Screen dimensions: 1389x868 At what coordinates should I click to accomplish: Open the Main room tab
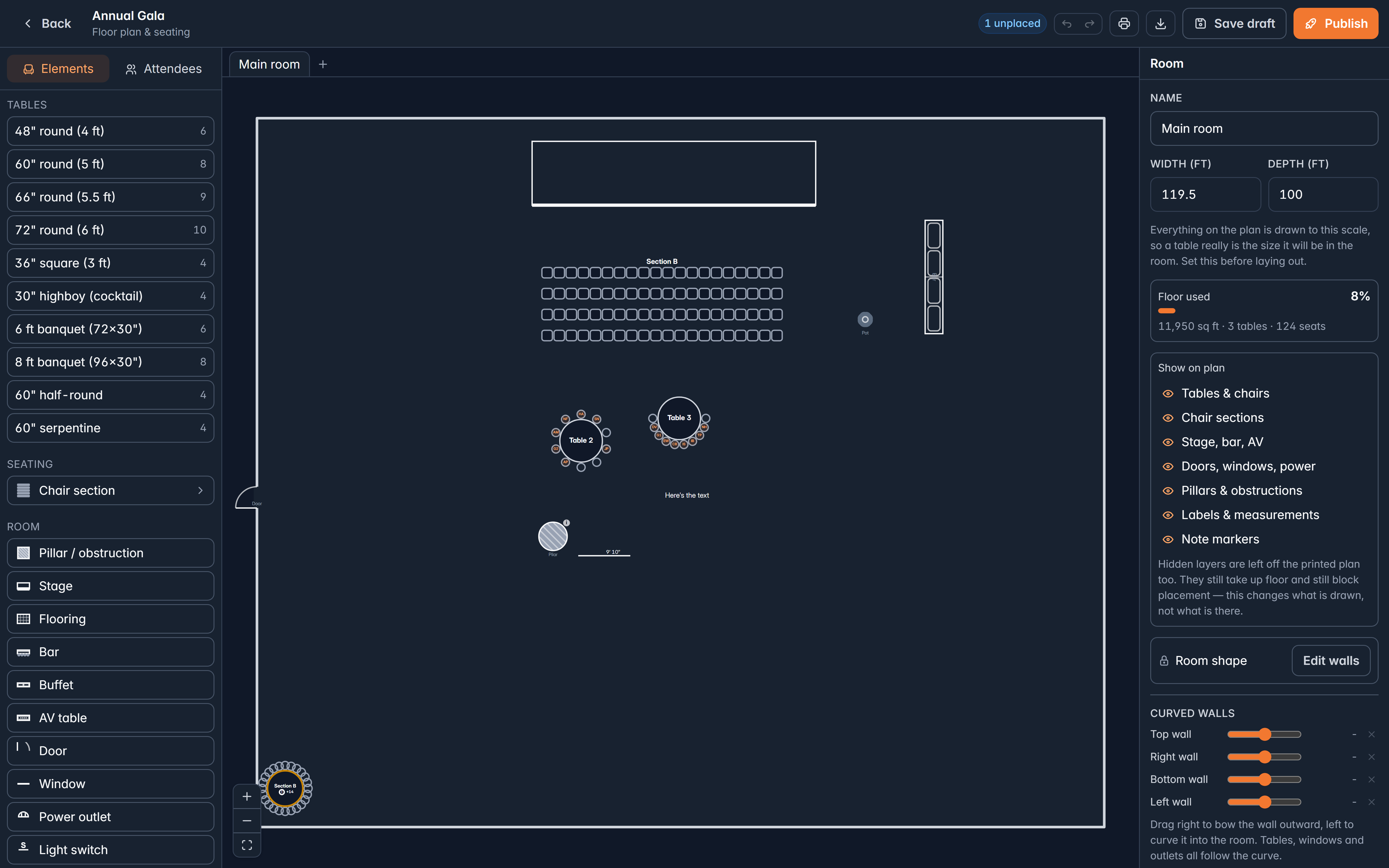(269, 64)
